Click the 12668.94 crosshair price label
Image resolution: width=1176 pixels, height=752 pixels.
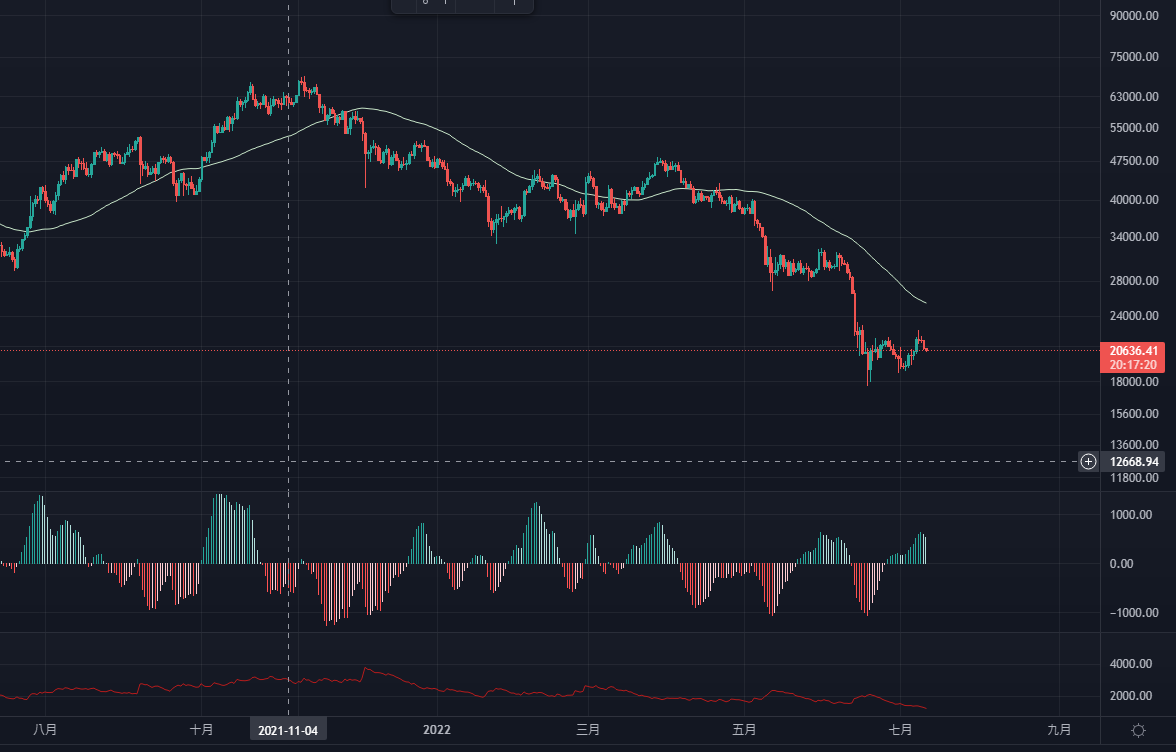[1135, 461]
